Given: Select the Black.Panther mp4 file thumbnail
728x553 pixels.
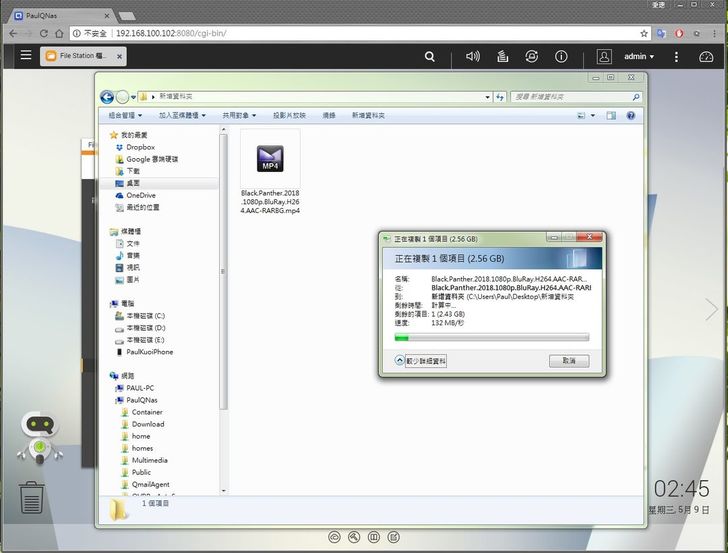Looking at the screenshot, I should coord(270,160).
